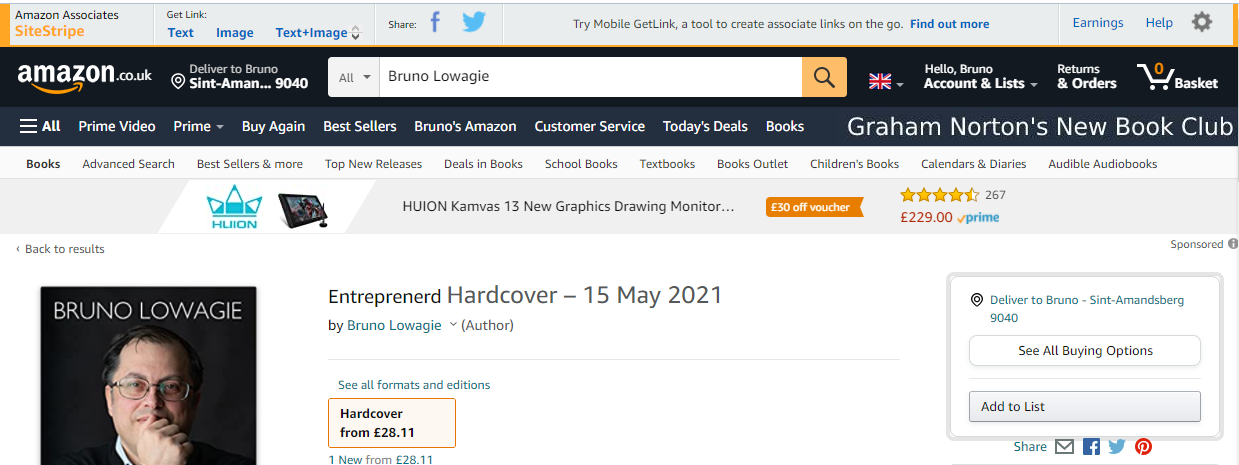Click the HUION logo in the ad
Screen dimensions: 1239x465
[233, 208]
